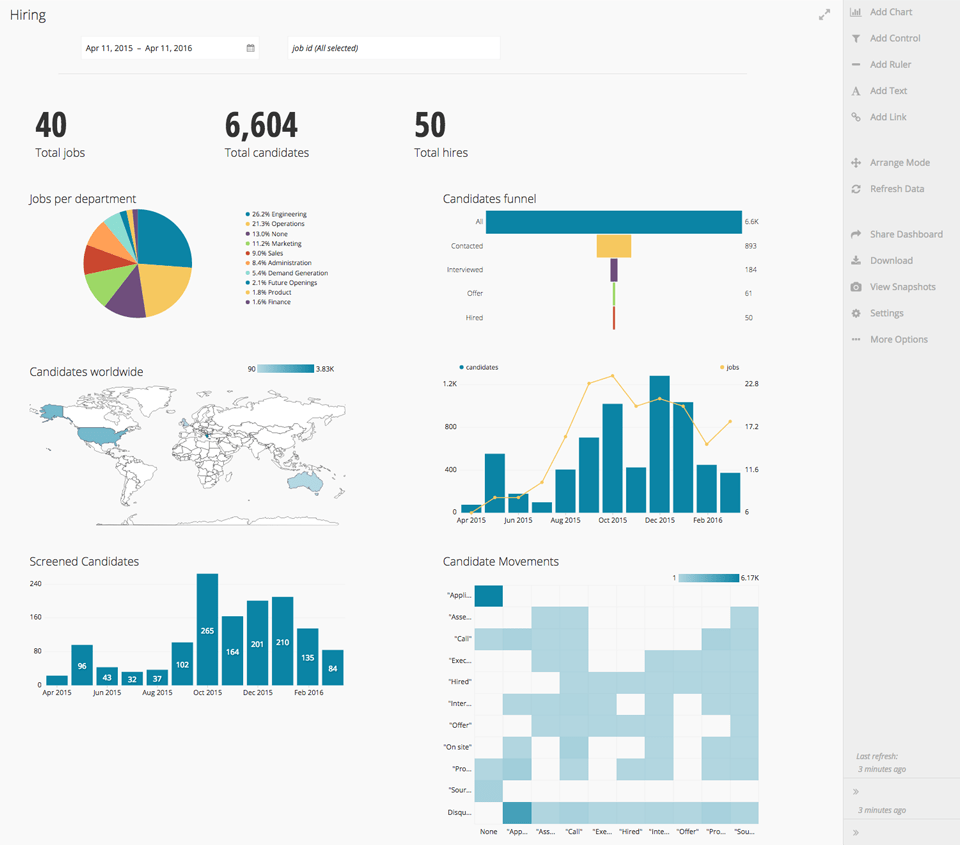Select the Add Text icon

(855, 90)
